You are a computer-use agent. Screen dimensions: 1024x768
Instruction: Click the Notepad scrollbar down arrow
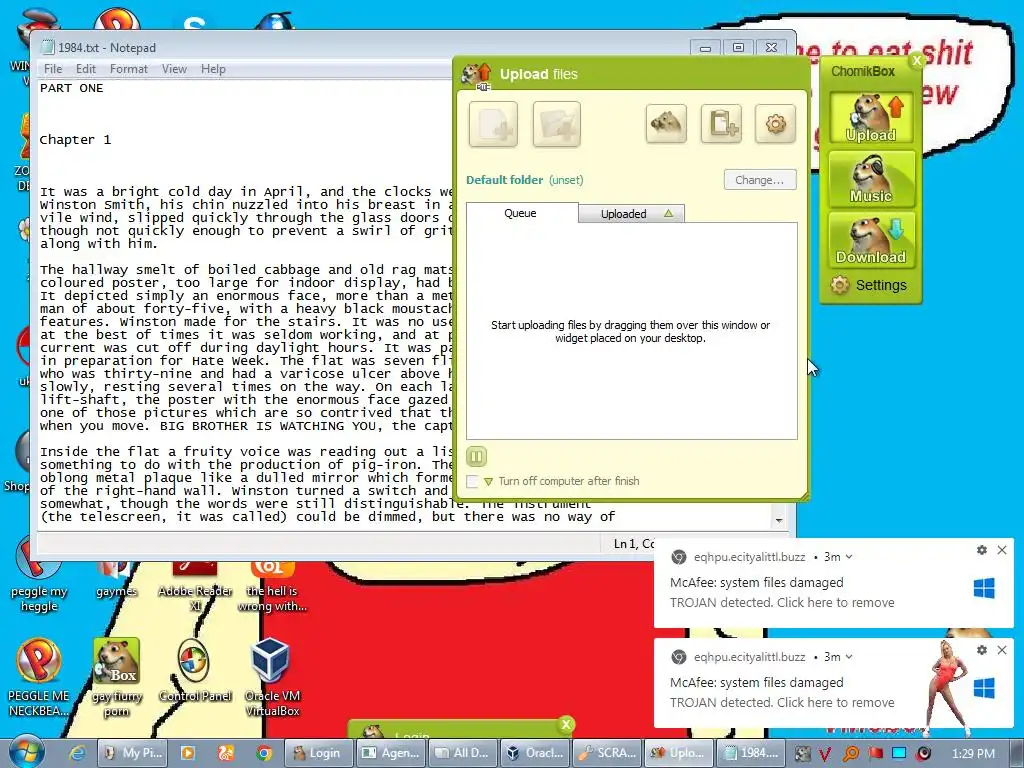pyautogui.click(x=778, y=520)
